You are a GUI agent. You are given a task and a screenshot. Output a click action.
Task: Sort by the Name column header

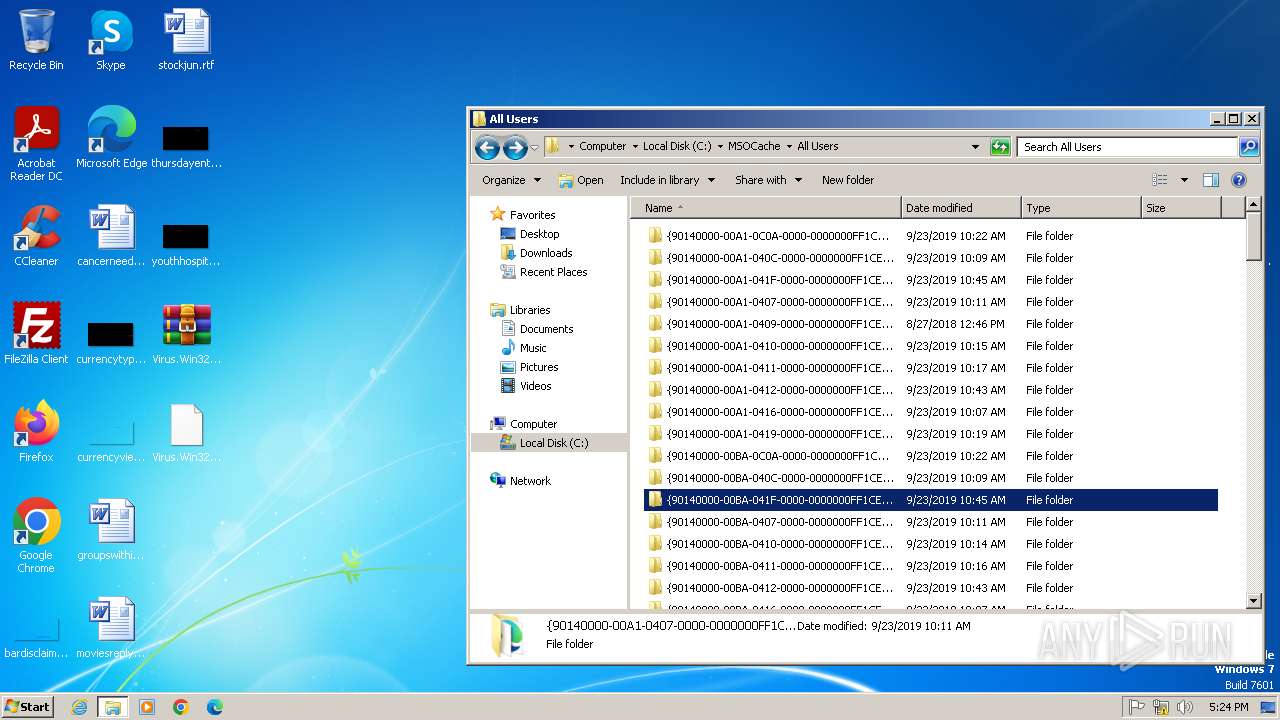point(765,208)
